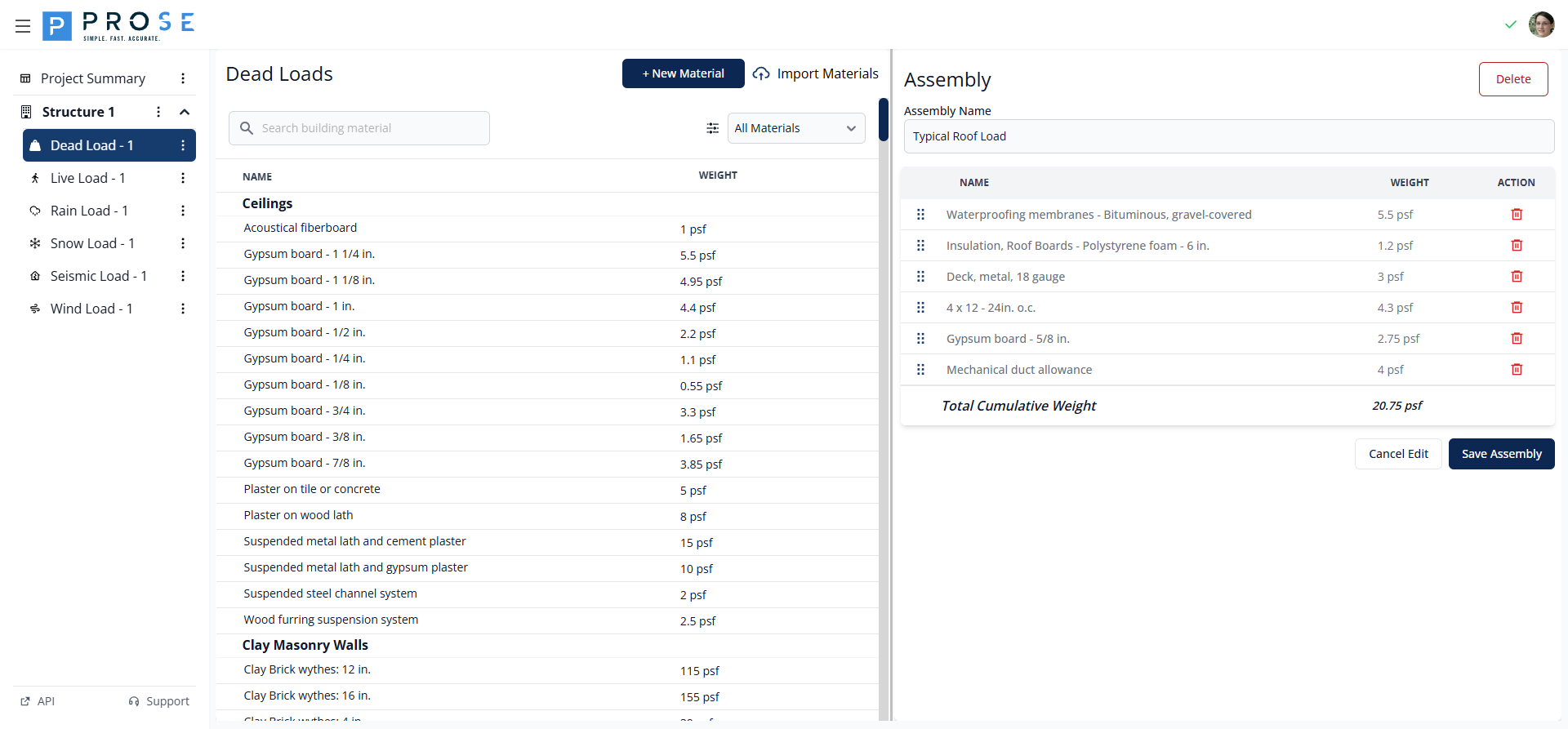Open Structure 1 options menu

(158, 112)
